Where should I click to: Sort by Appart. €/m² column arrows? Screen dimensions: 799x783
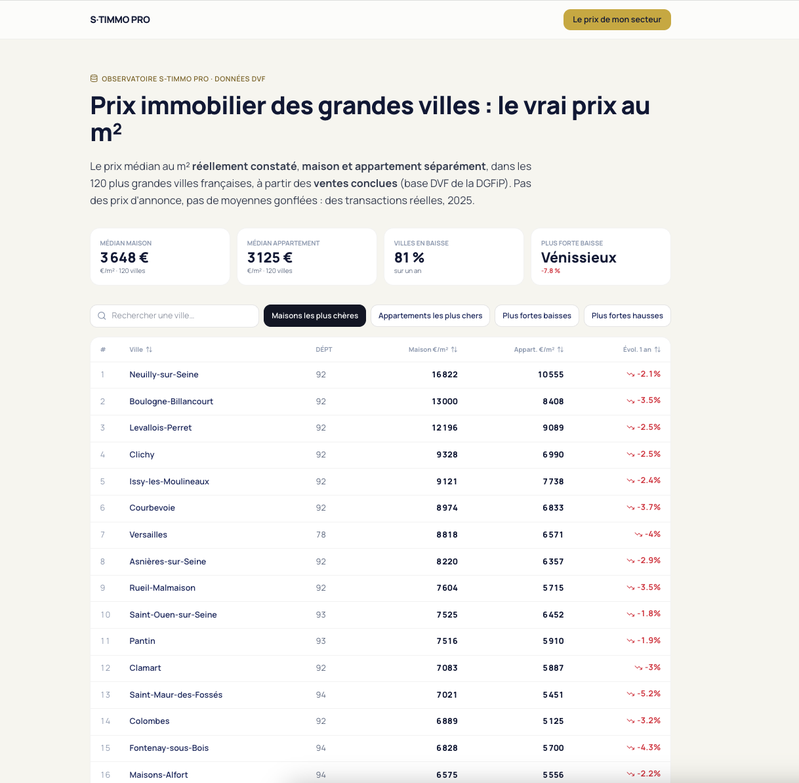[561, 349]
